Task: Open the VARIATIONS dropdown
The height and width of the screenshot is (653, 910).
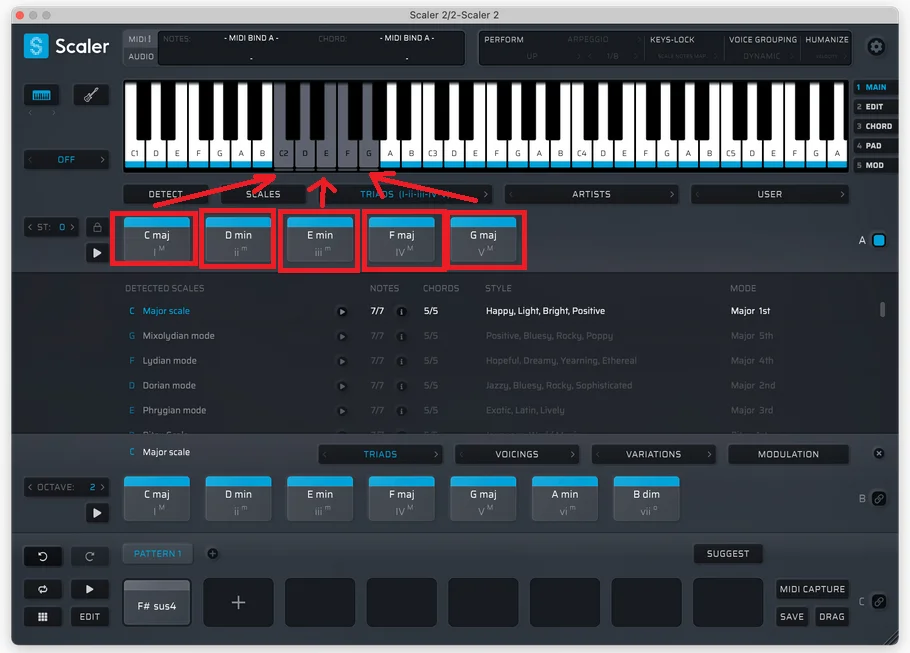Action: (x=653, y=454)
